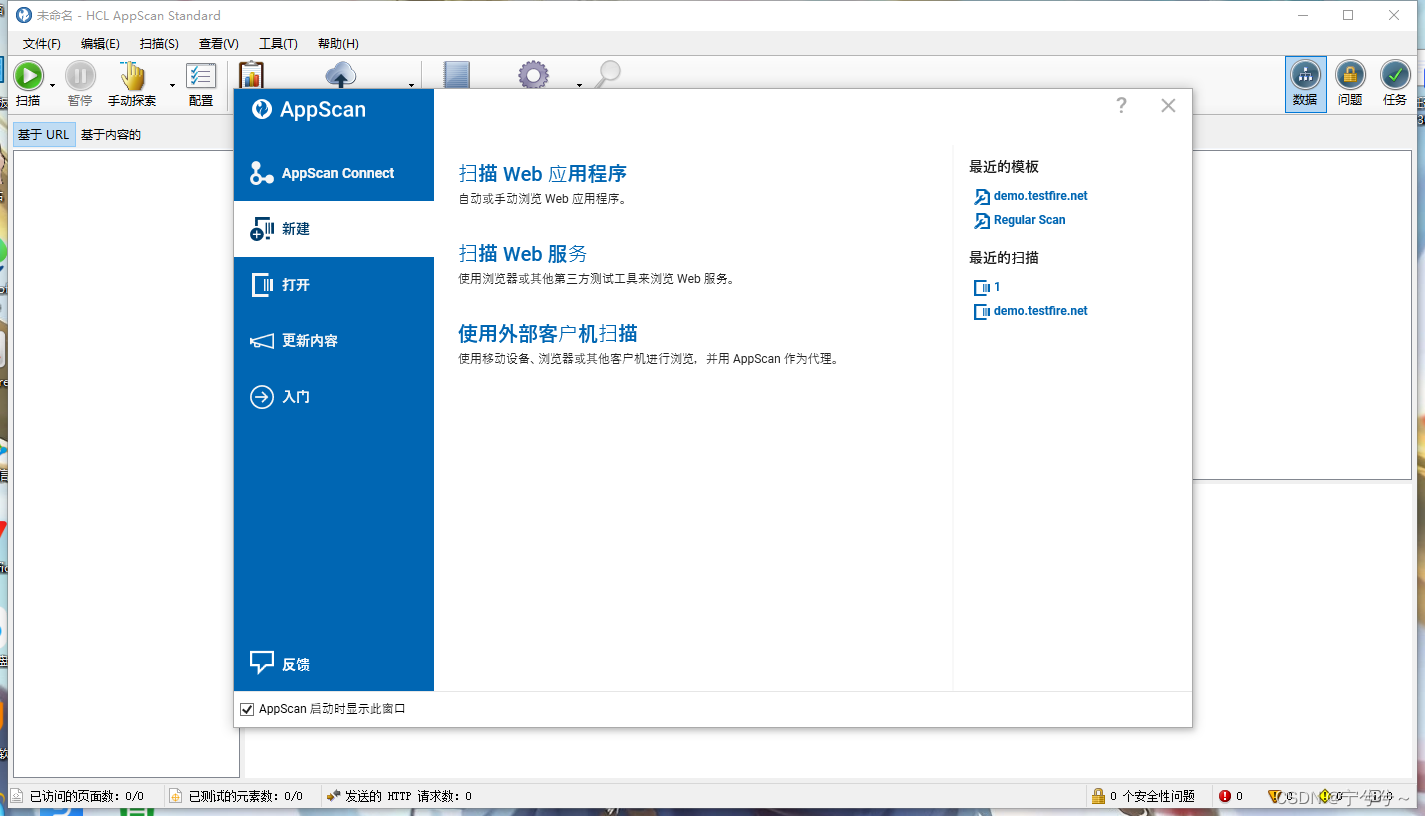Click the gear icon in the toolbar
The width and height of the screenshot is (1425, 816).
point(533,75)
